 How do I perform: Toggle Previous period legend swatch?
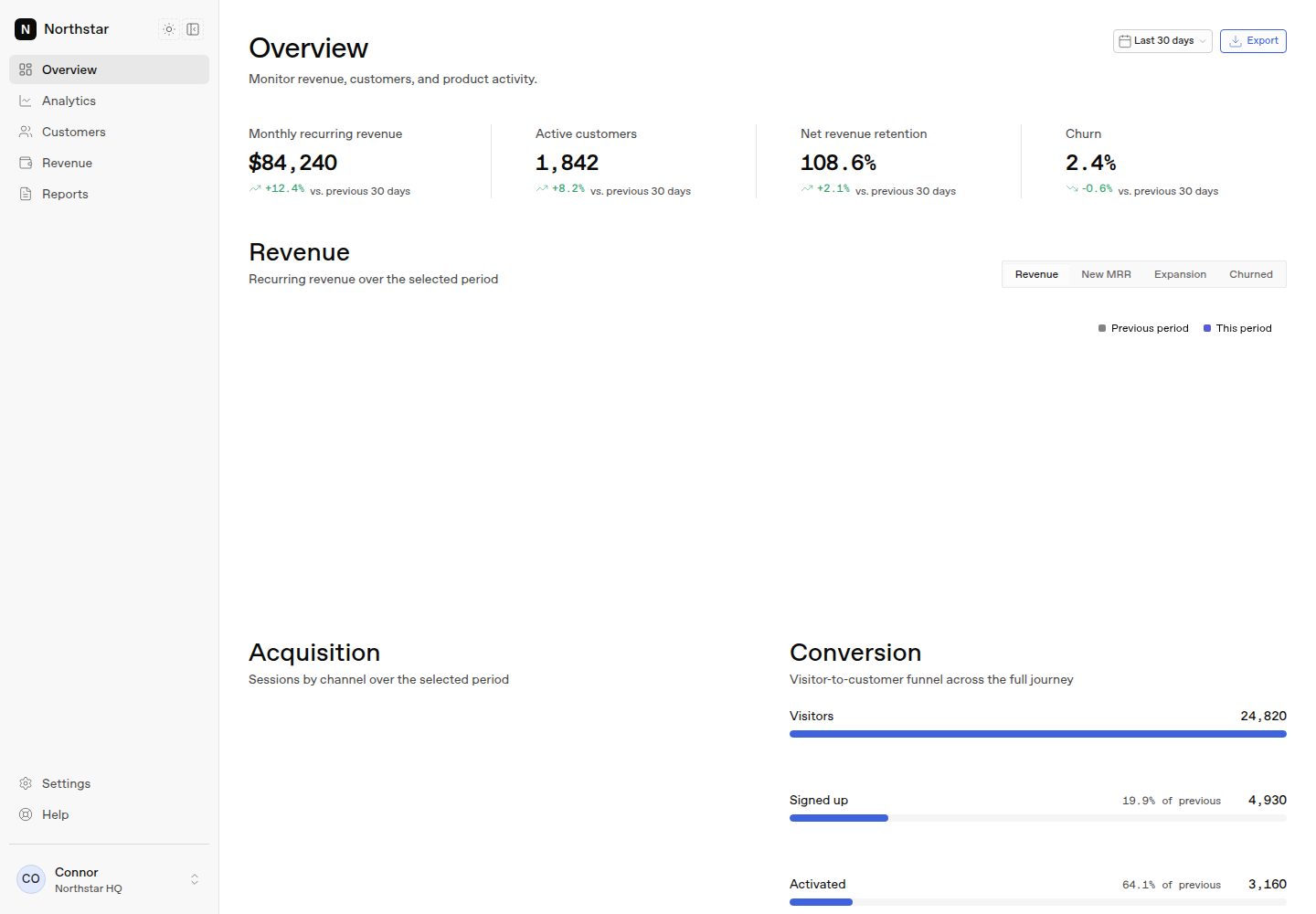(1102, 328)
